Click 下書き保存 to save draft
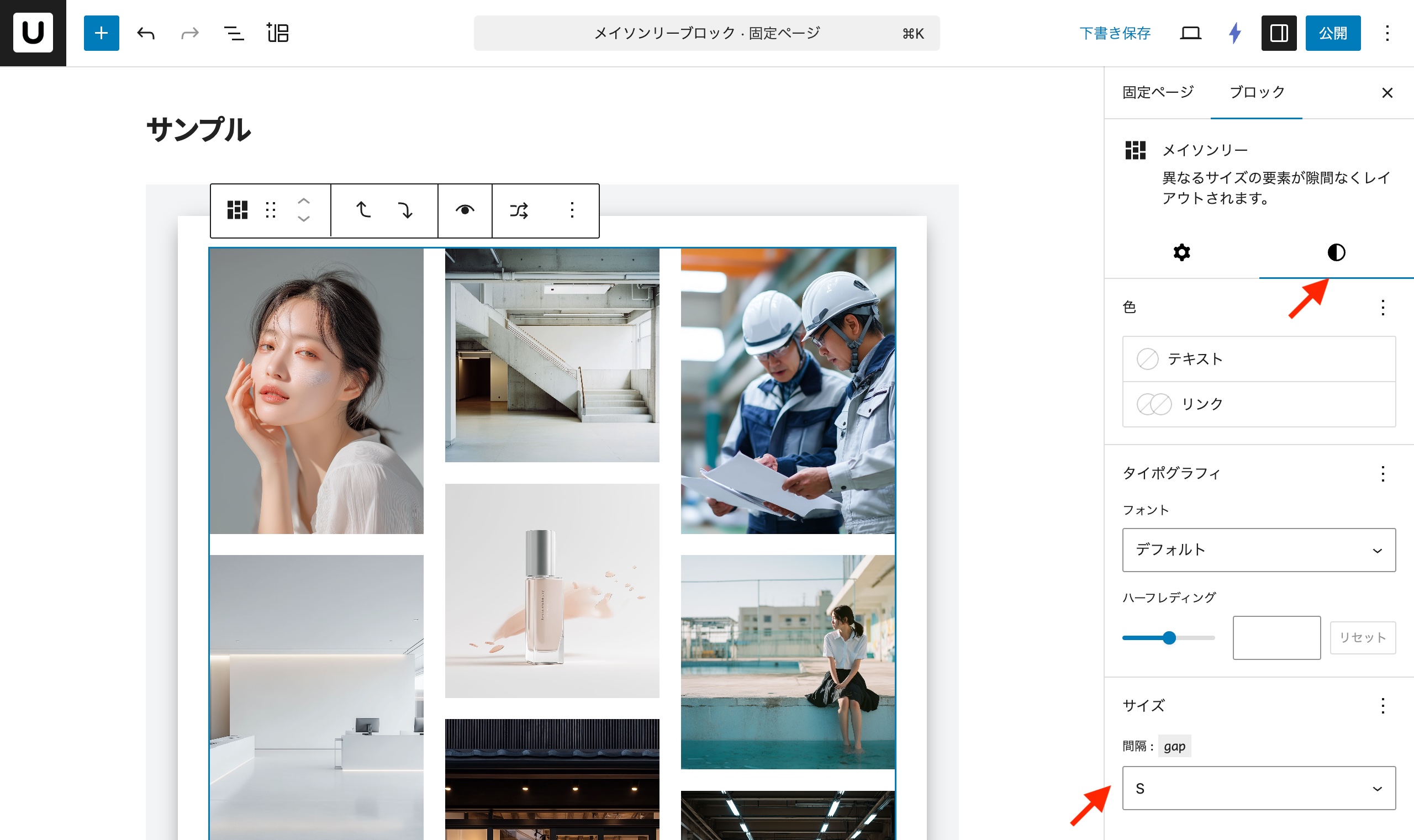The width and height of the screenshot is (1414, 840). [x=1115, y=33]
